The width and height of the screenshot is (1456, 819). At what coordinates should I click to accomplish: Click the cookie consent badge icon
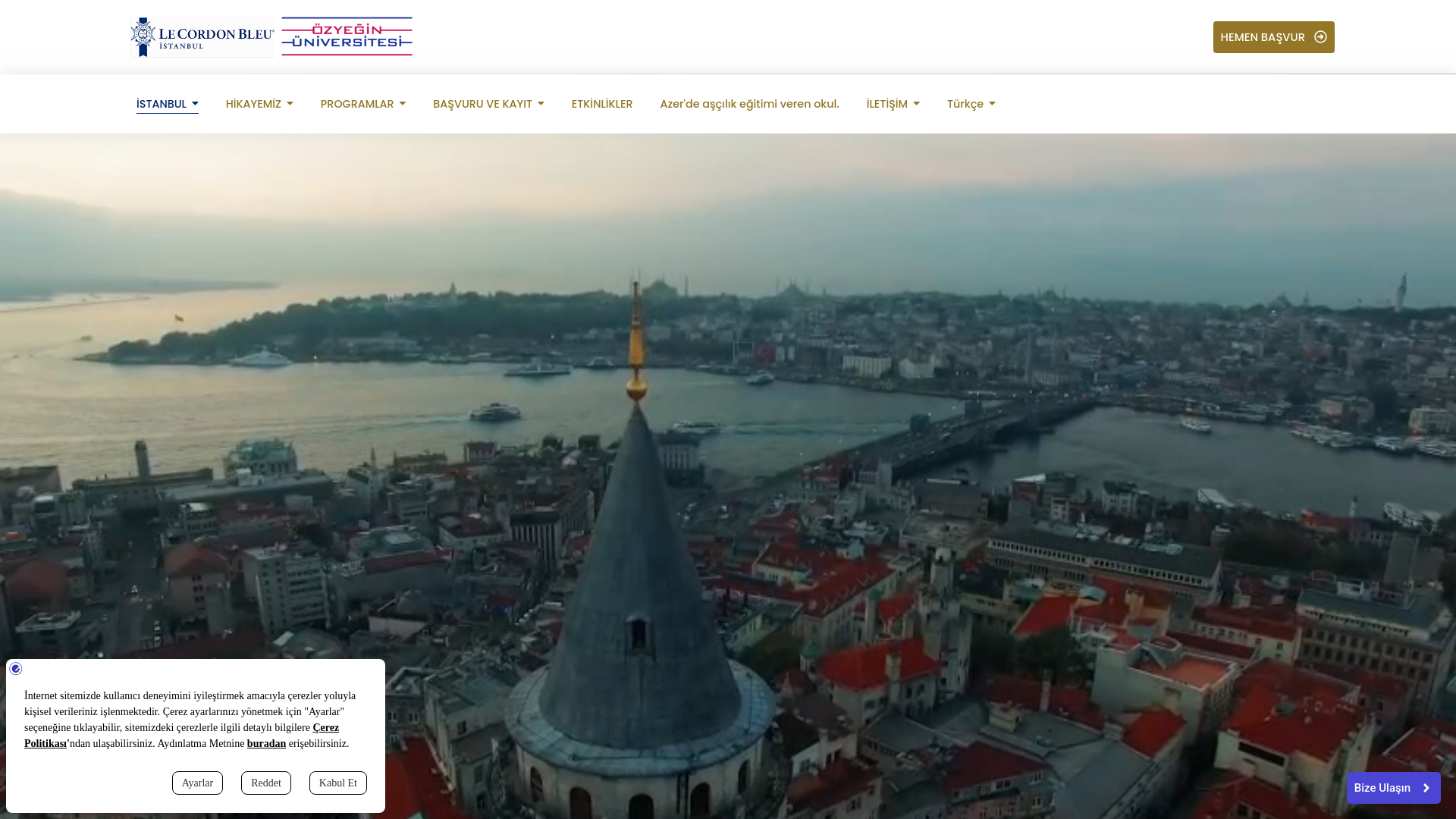click(16, 669)
